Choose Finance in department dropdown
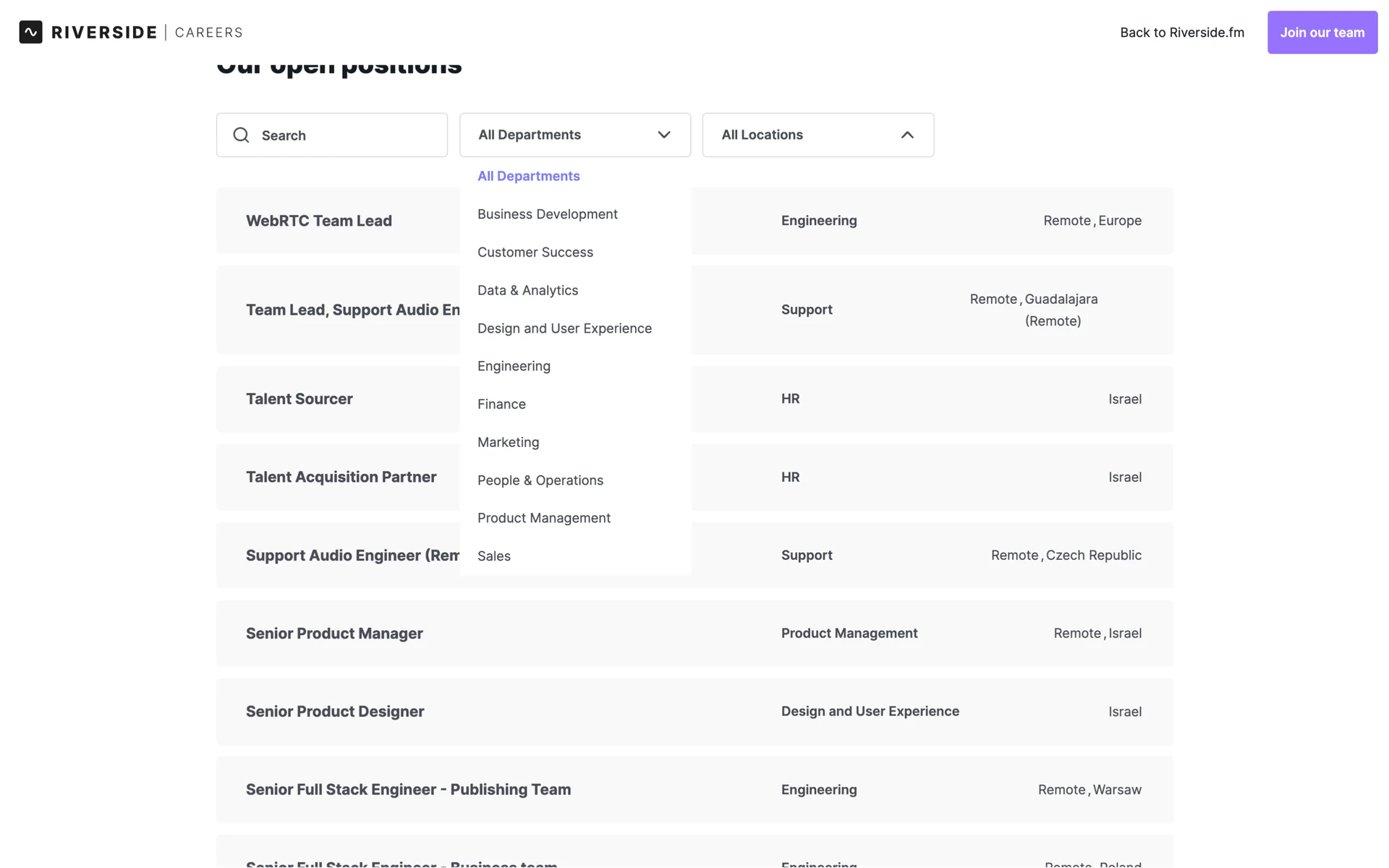Image resolution: width=1389 pixels, height=868 pixels. point(501,404)
